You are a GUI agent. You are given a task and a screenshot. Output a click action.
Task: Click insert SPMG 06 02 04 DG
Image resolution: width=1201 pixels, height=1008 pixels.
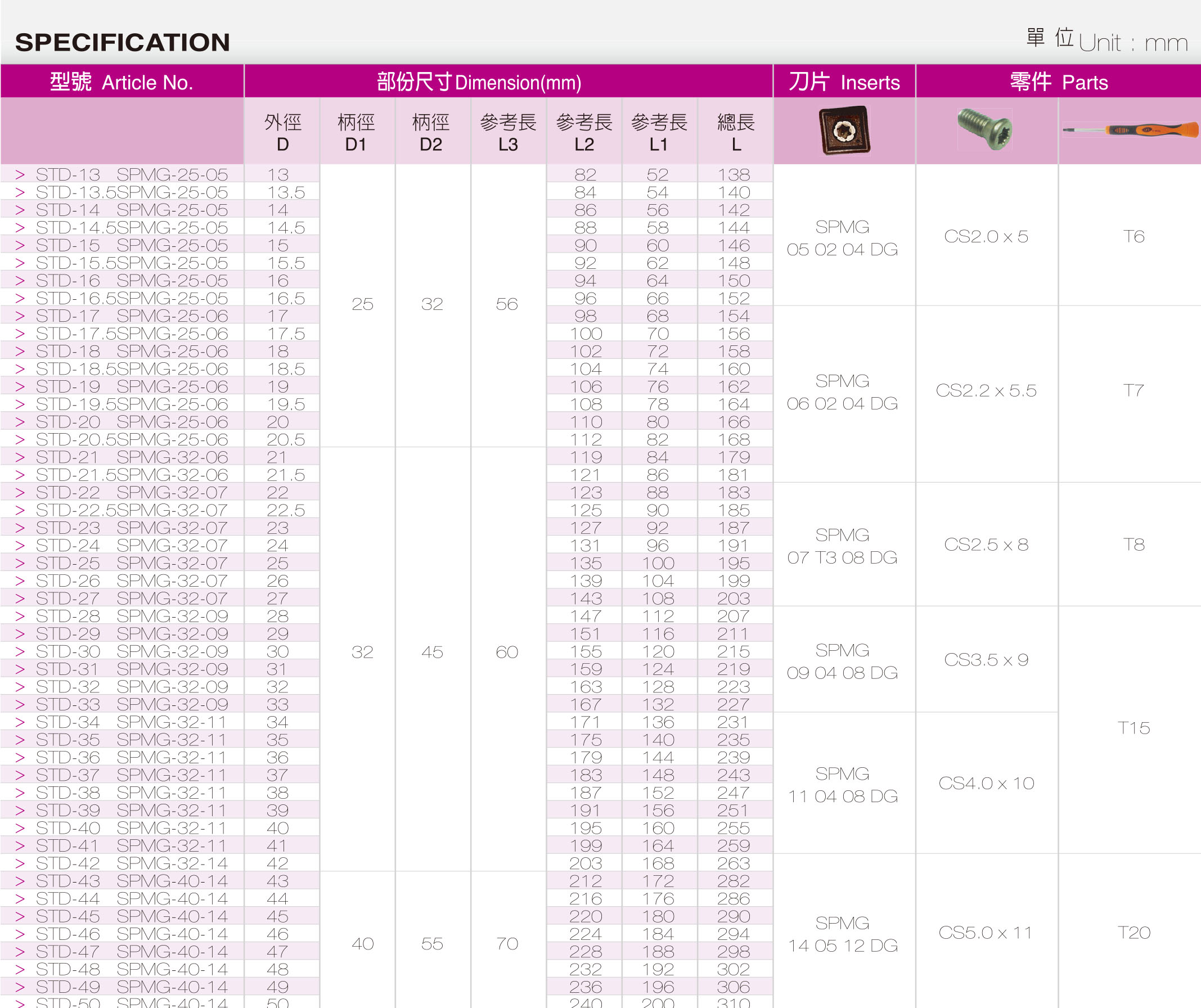[x=843, y=392]
